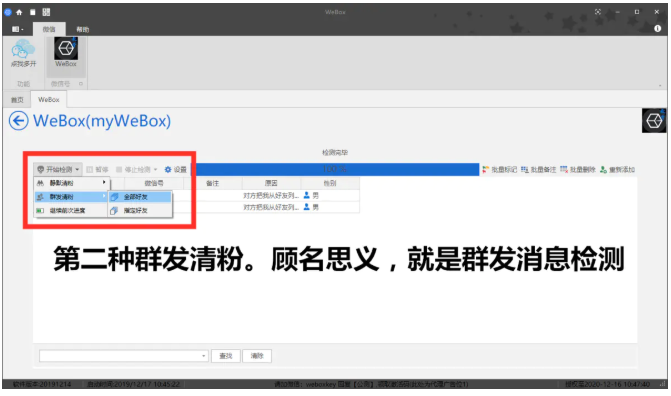
Task: Choose 群发清粉 in the menu
Action: pos(71,197)
